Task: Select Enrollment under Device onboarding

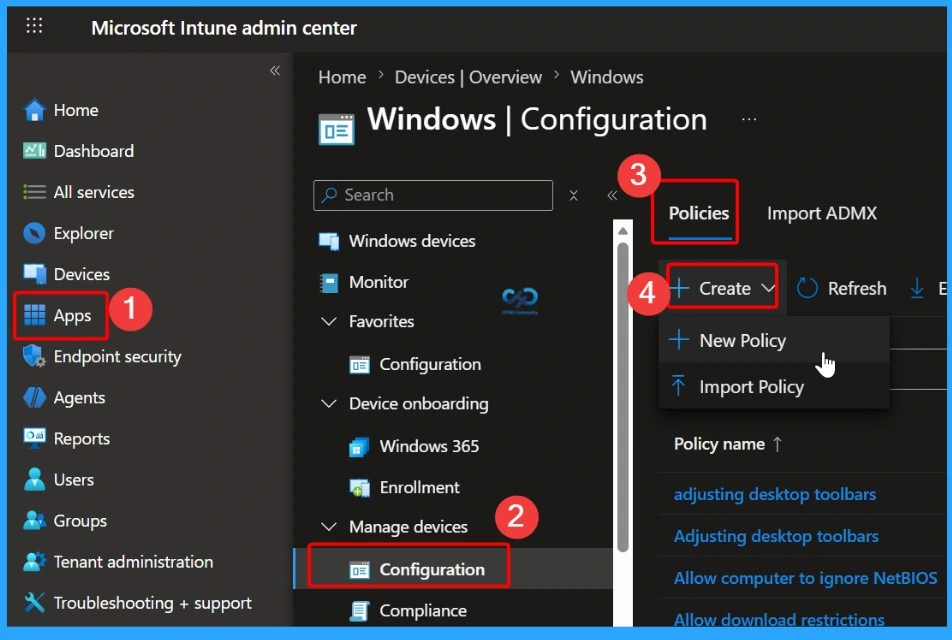Action: (419, 488)
